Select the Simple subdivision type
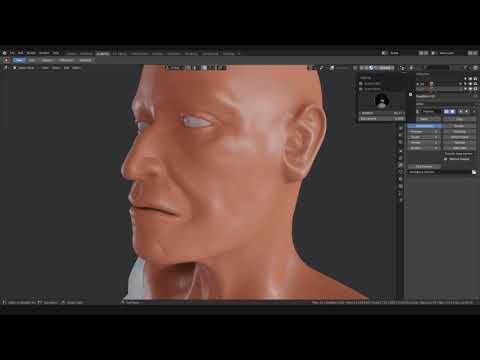This screenshot has height=360, width=480. pos(459,126)
